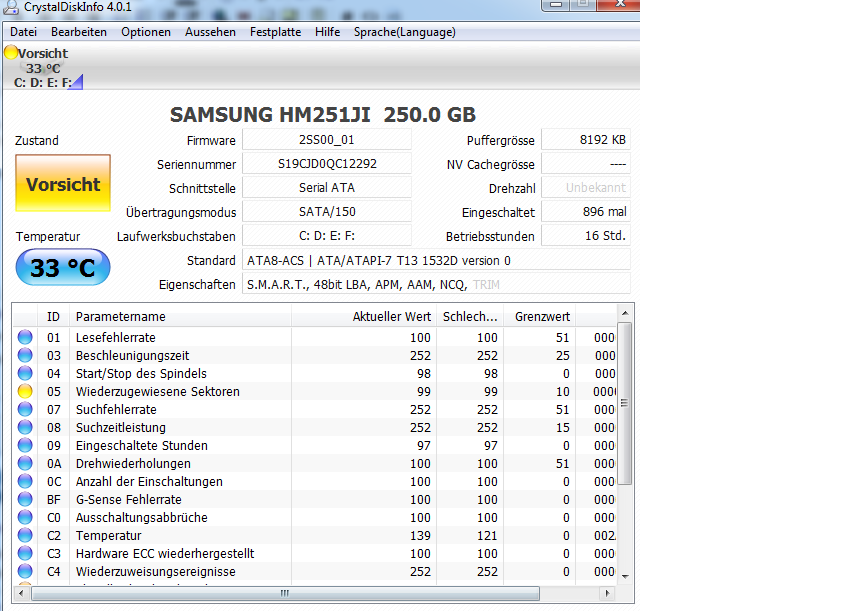The width and height of the screenshot is (864, 611).
Task: Click the status circle for Temperatur attribute row
Action: [25, 535]
